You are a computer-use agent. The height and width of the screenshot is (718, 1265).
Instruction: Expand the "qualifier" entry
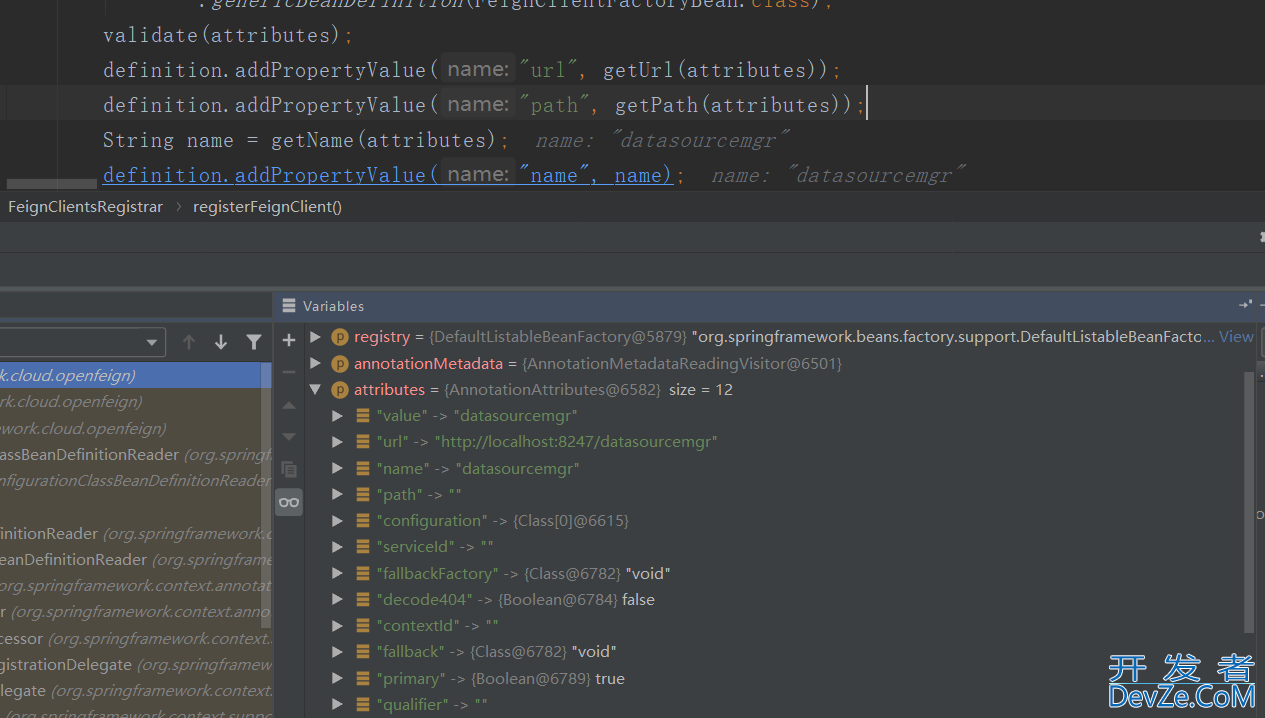pyautogui.click(x=338, y=705)
